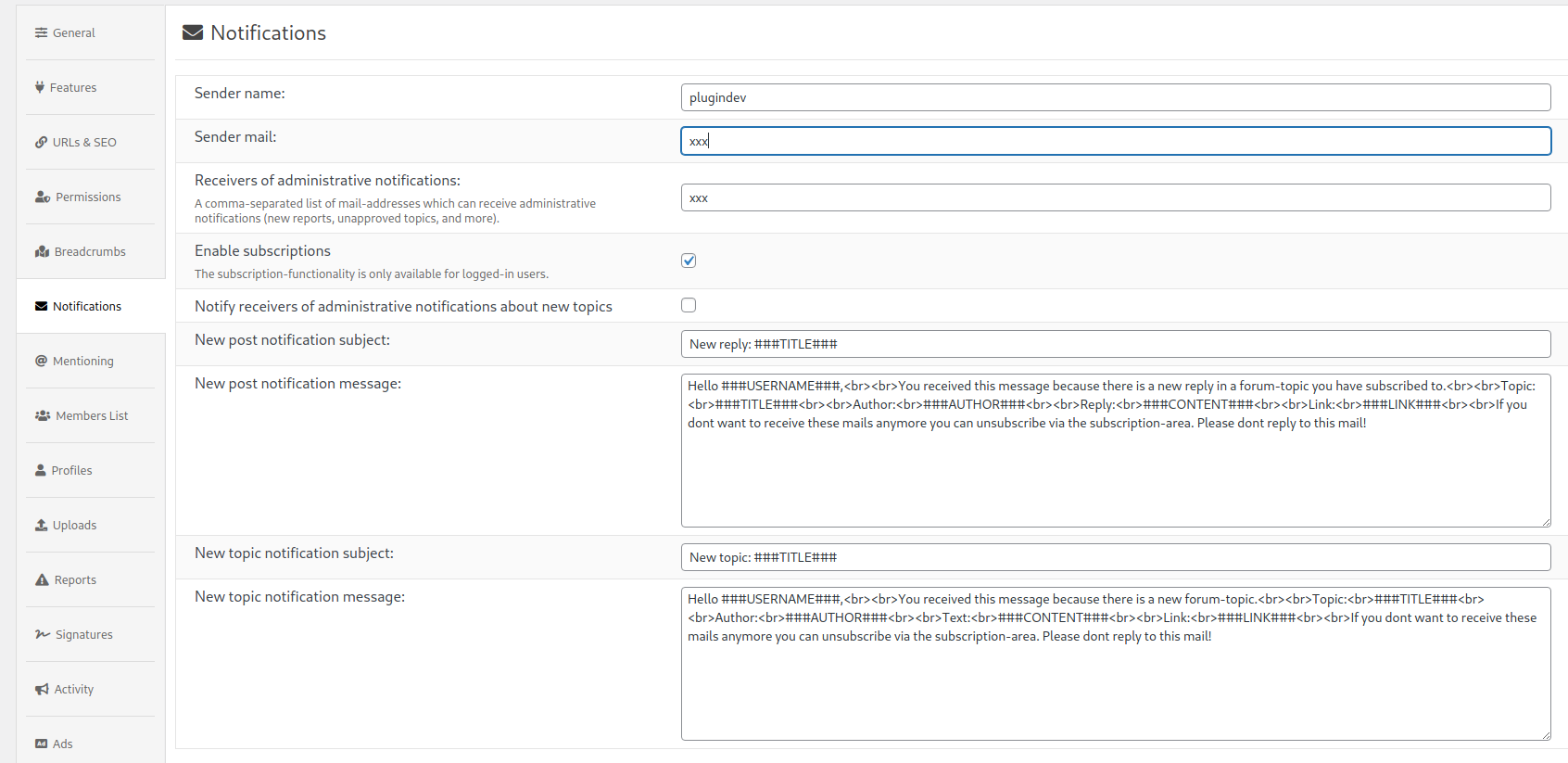The height and width of the screenshot is (763, 1568).
Task: Open the URLs & SEO tab
Action: [91, 142]
